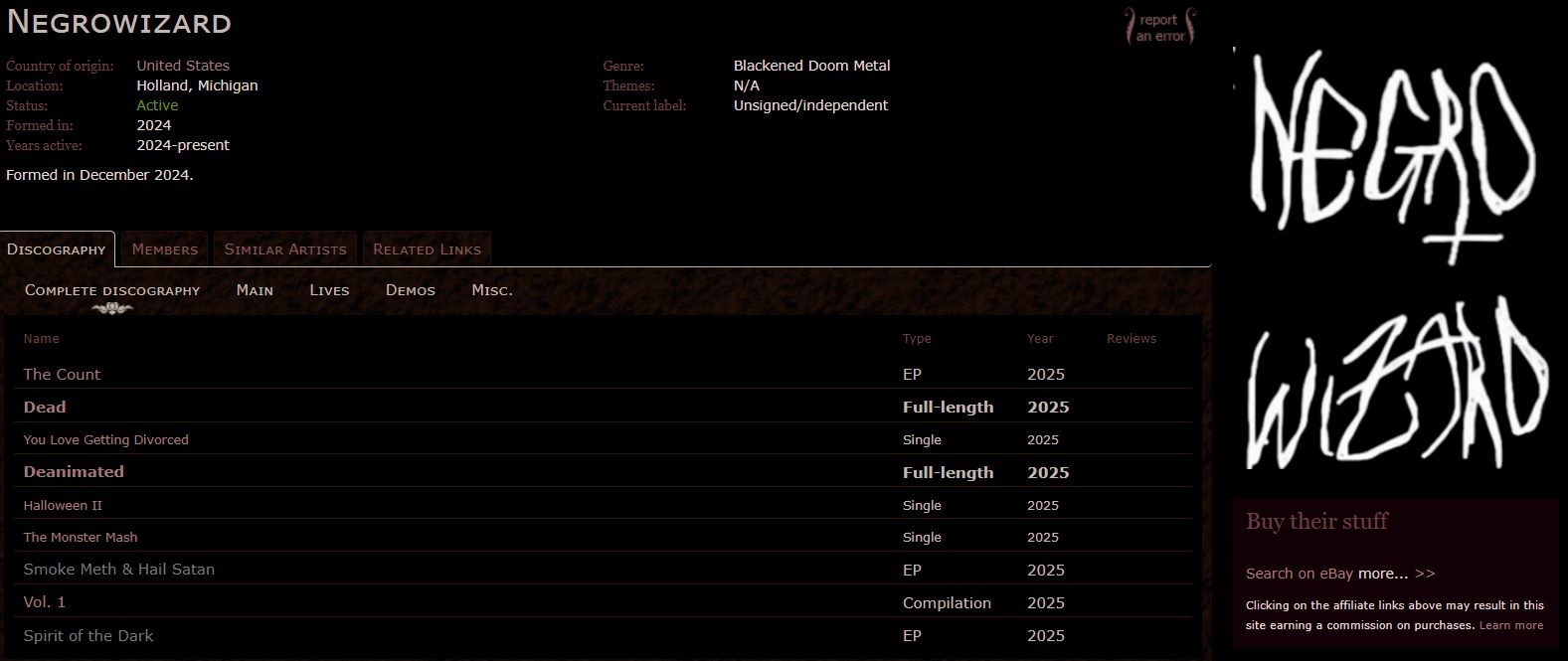1568x661 pixels.
Task: Click the Active status text
Action: pyautogui.click(x=157, y=105)
